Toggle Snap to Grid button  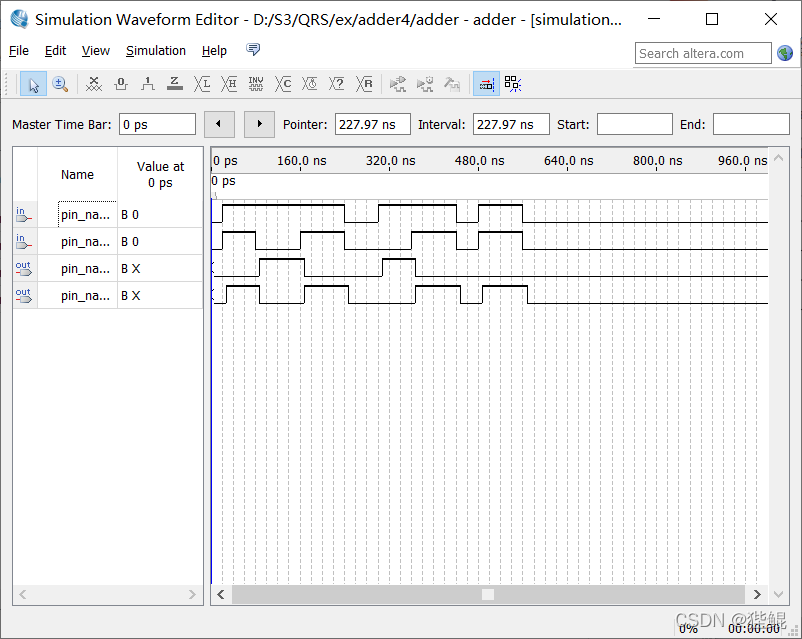486,84
